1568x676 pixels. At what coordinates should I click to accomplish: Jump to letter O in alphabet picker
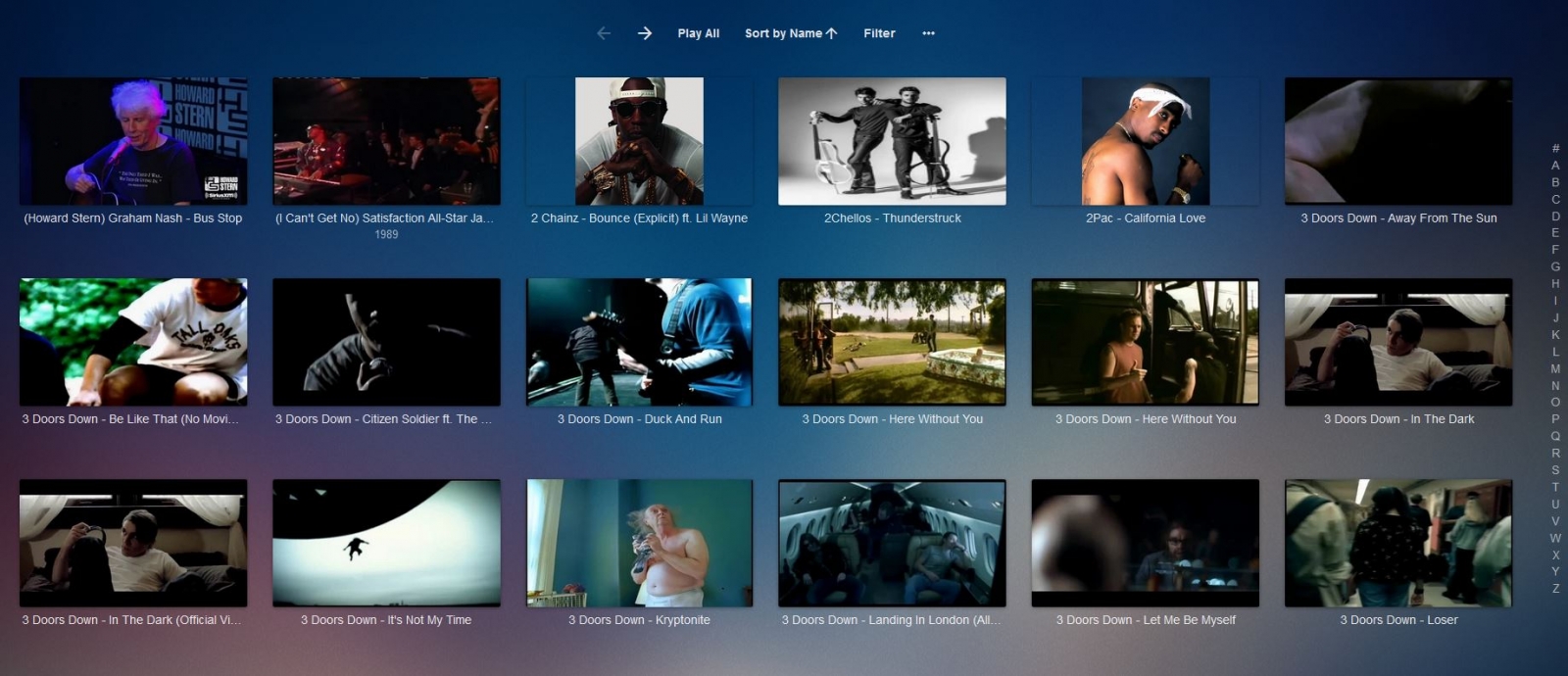click(x=1555, y=402)
